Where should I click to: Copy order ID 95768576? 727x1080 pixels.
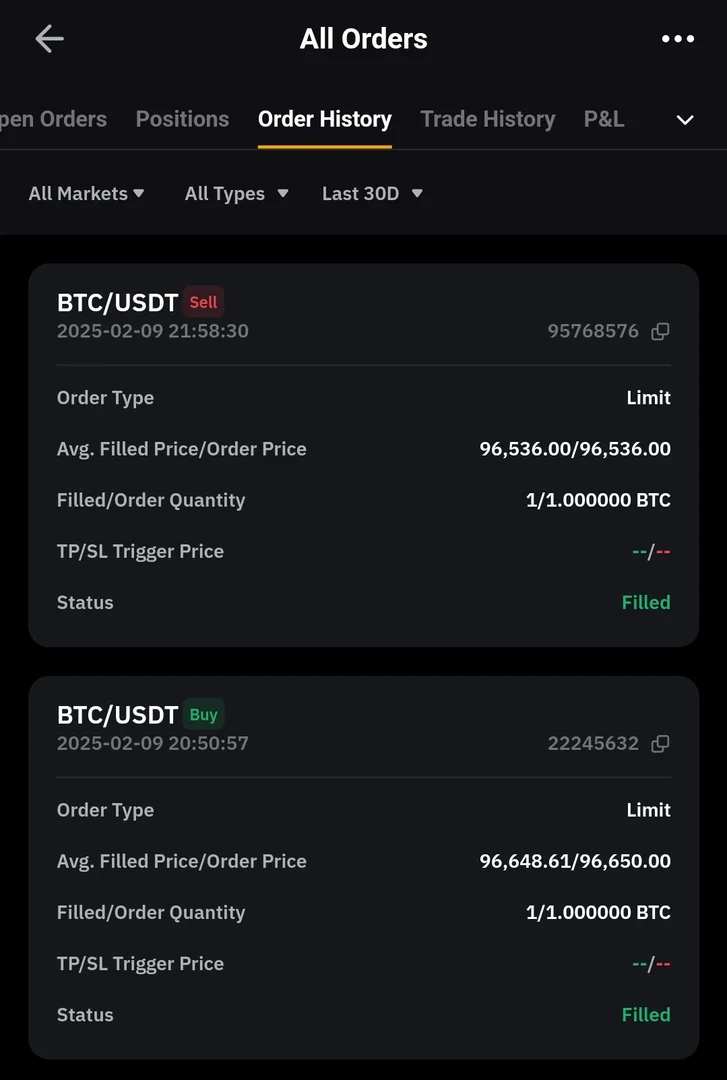point(660,332)
